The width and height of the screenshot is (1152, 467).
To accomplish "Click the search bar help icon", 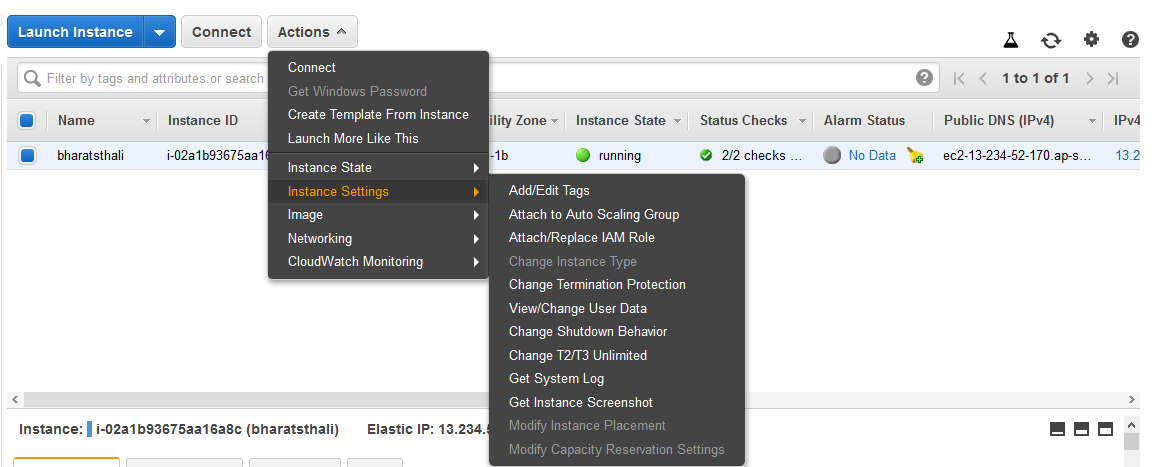I will [924, 78].
